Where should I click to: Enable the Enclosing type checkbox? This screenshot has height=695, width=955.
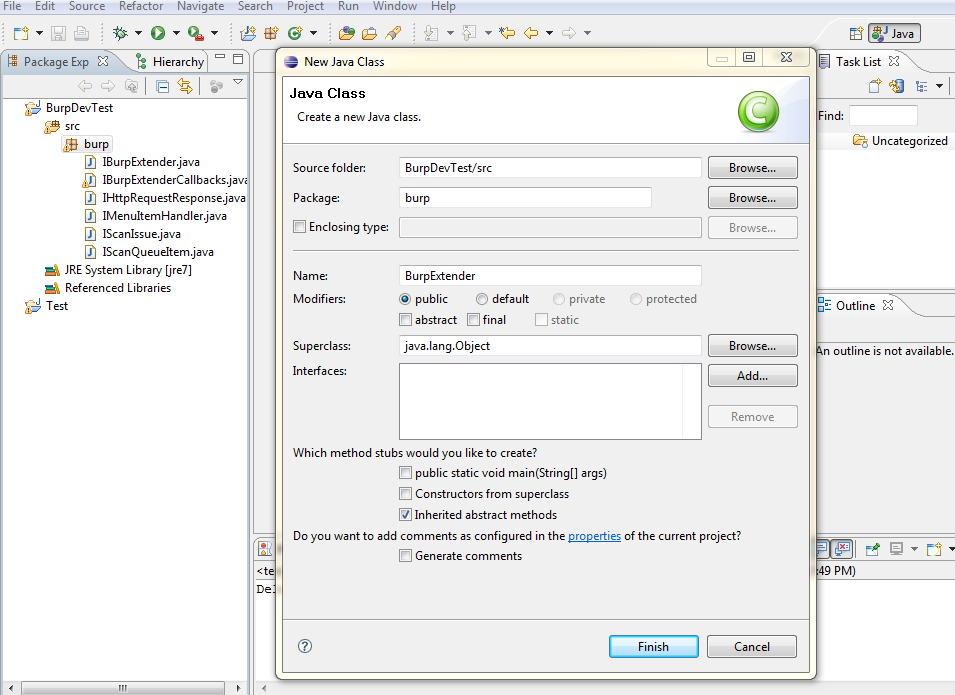click(299, 227)
